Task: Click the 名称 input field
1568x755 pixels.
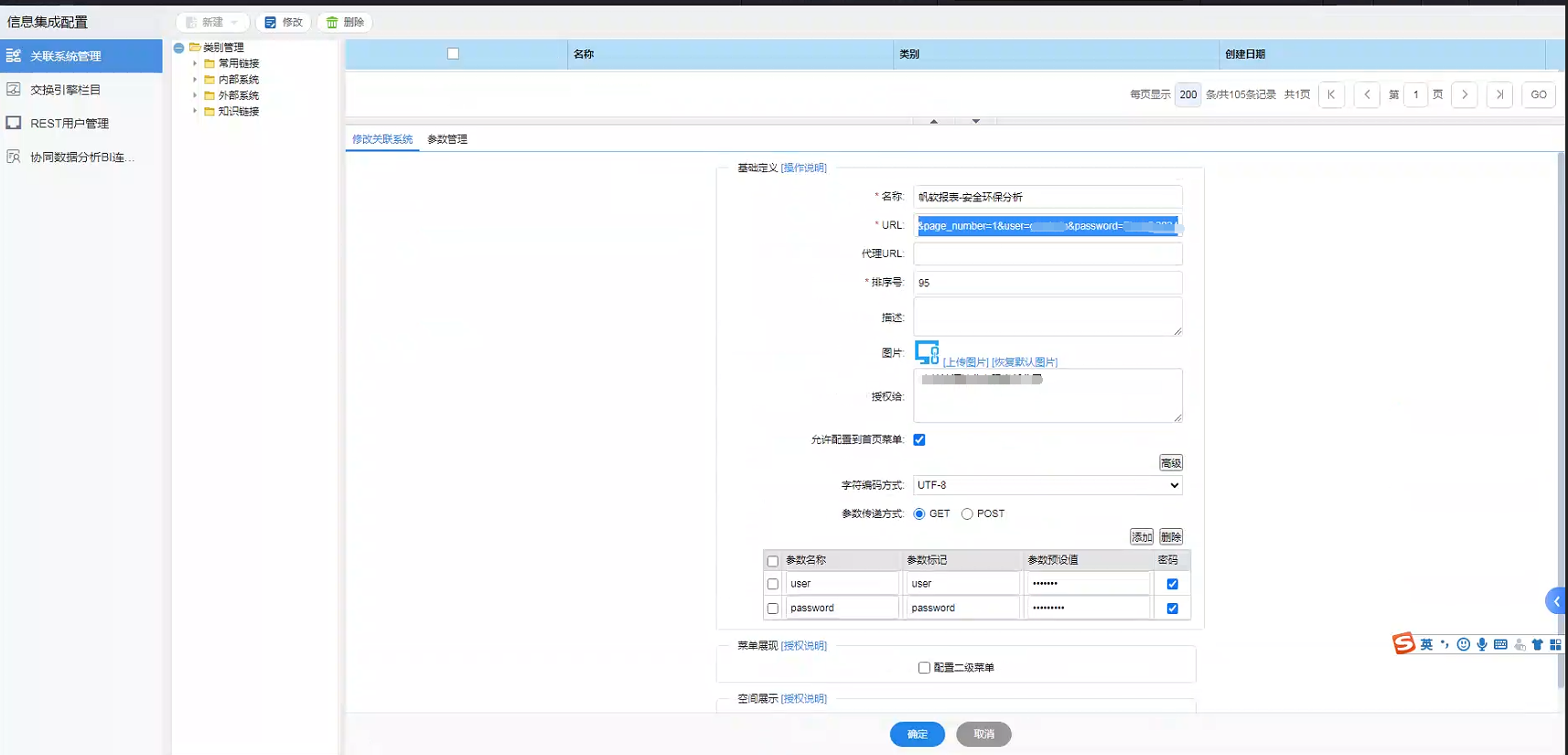Action: coord(1047,197)
